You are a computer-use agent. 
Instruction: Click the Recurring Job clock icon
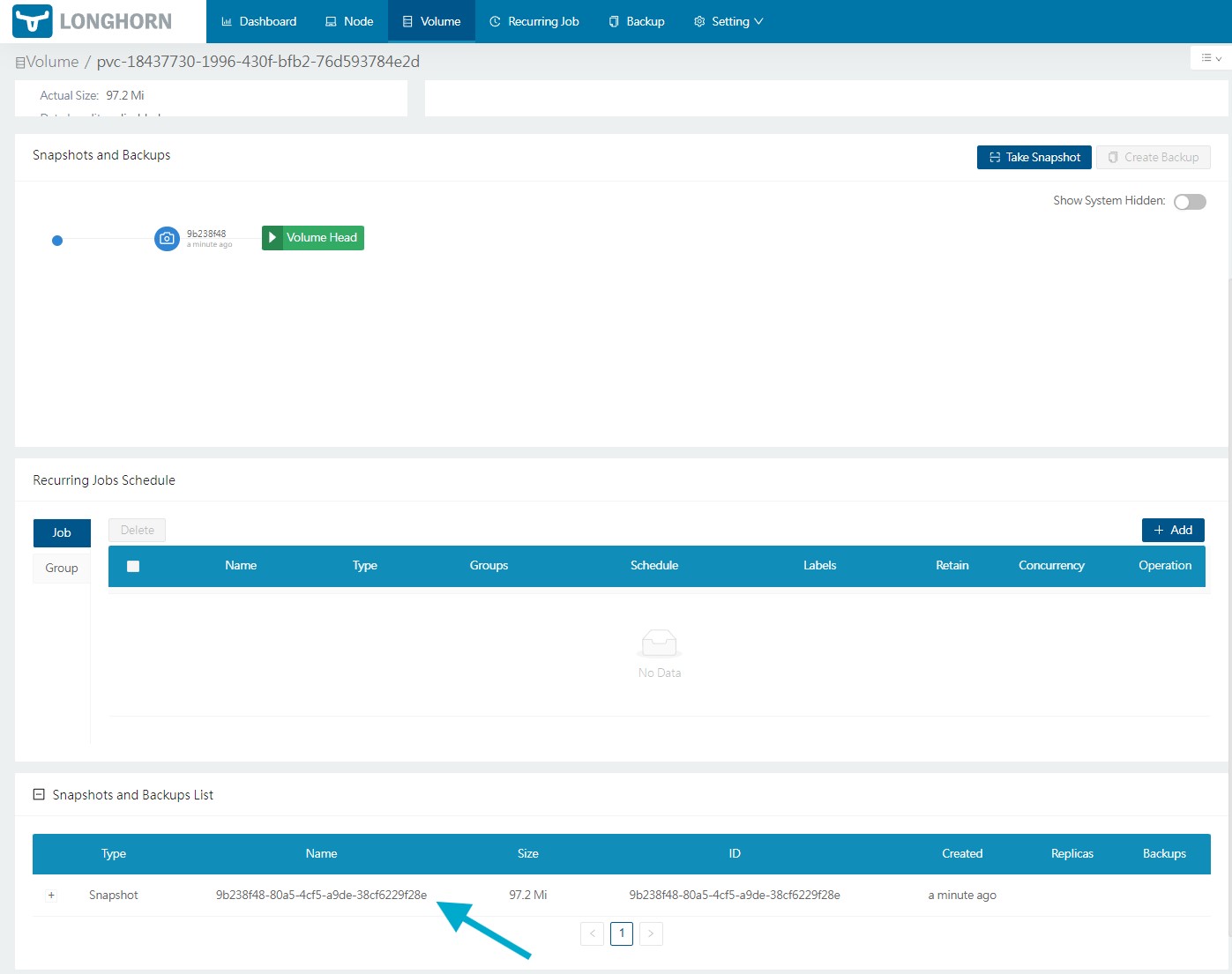[495, 20]
